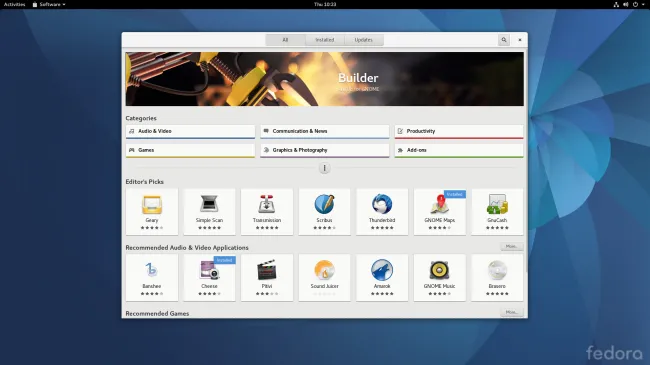Image resolution: width=650 pixels, height=365 pixels.
Task: Open the Software application menu in top bar
Action: pos(49,5)
